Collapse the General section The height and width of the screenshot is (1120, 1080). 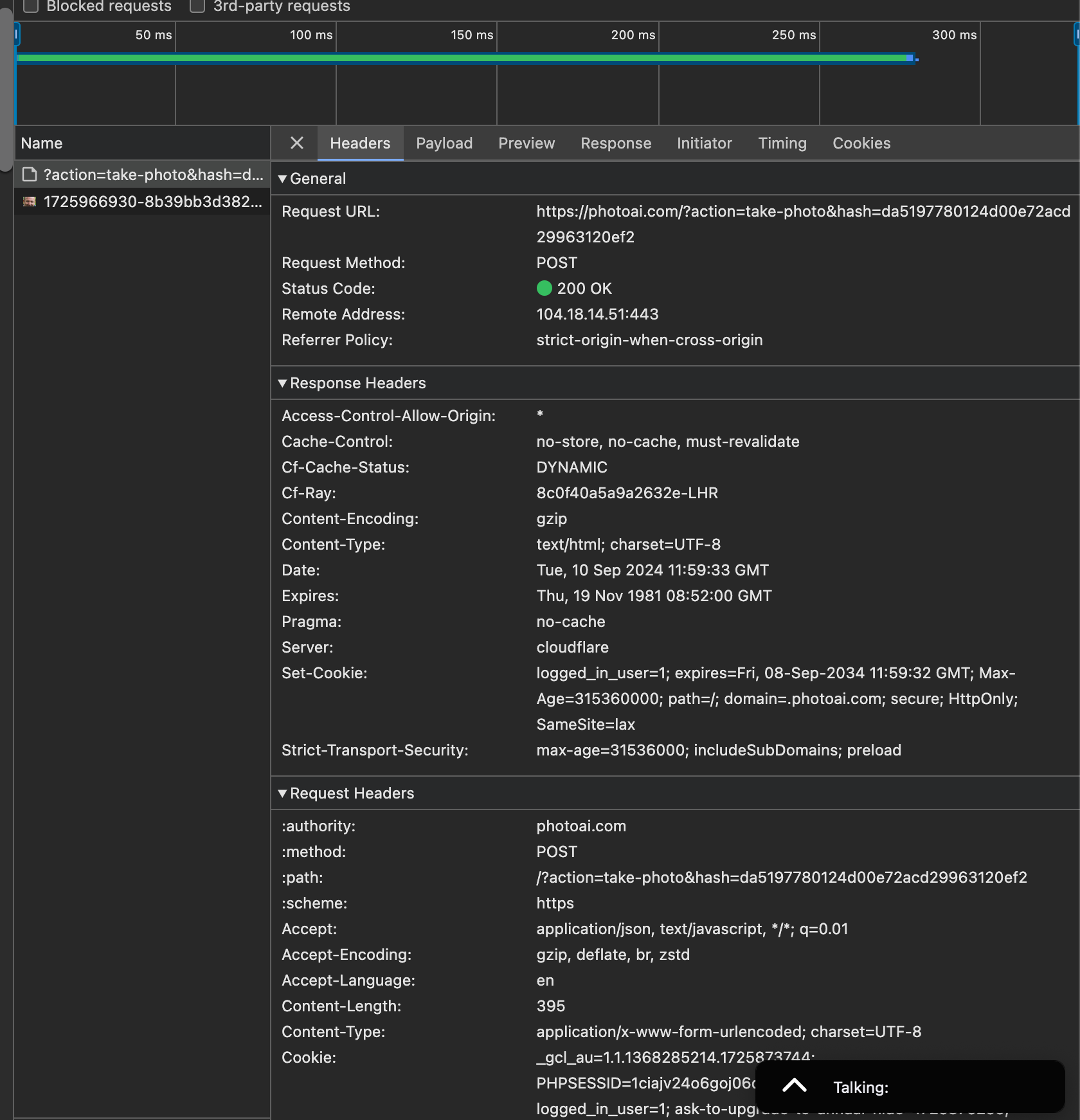coord(282,179)
